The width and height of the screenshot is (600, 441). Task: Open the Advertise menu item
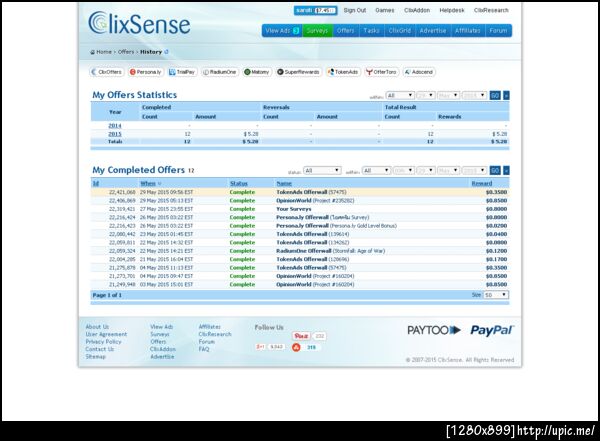(433, 31)
